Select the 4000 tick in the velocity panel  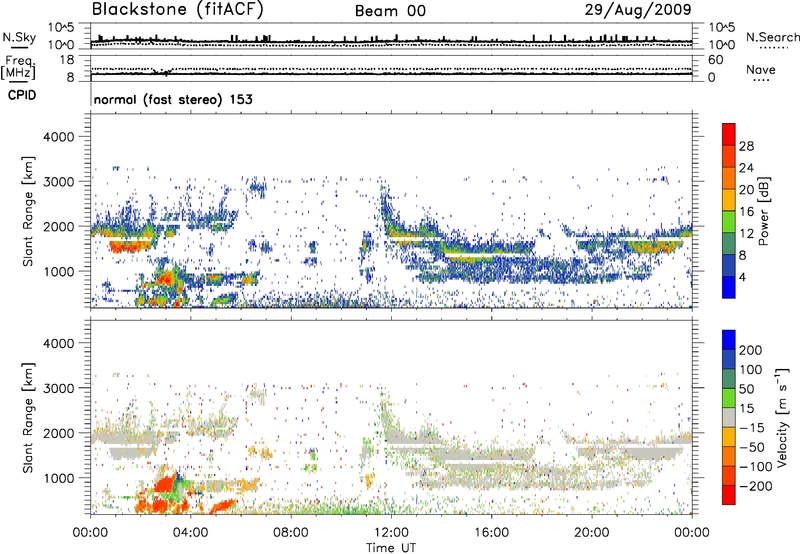point(59,343)
